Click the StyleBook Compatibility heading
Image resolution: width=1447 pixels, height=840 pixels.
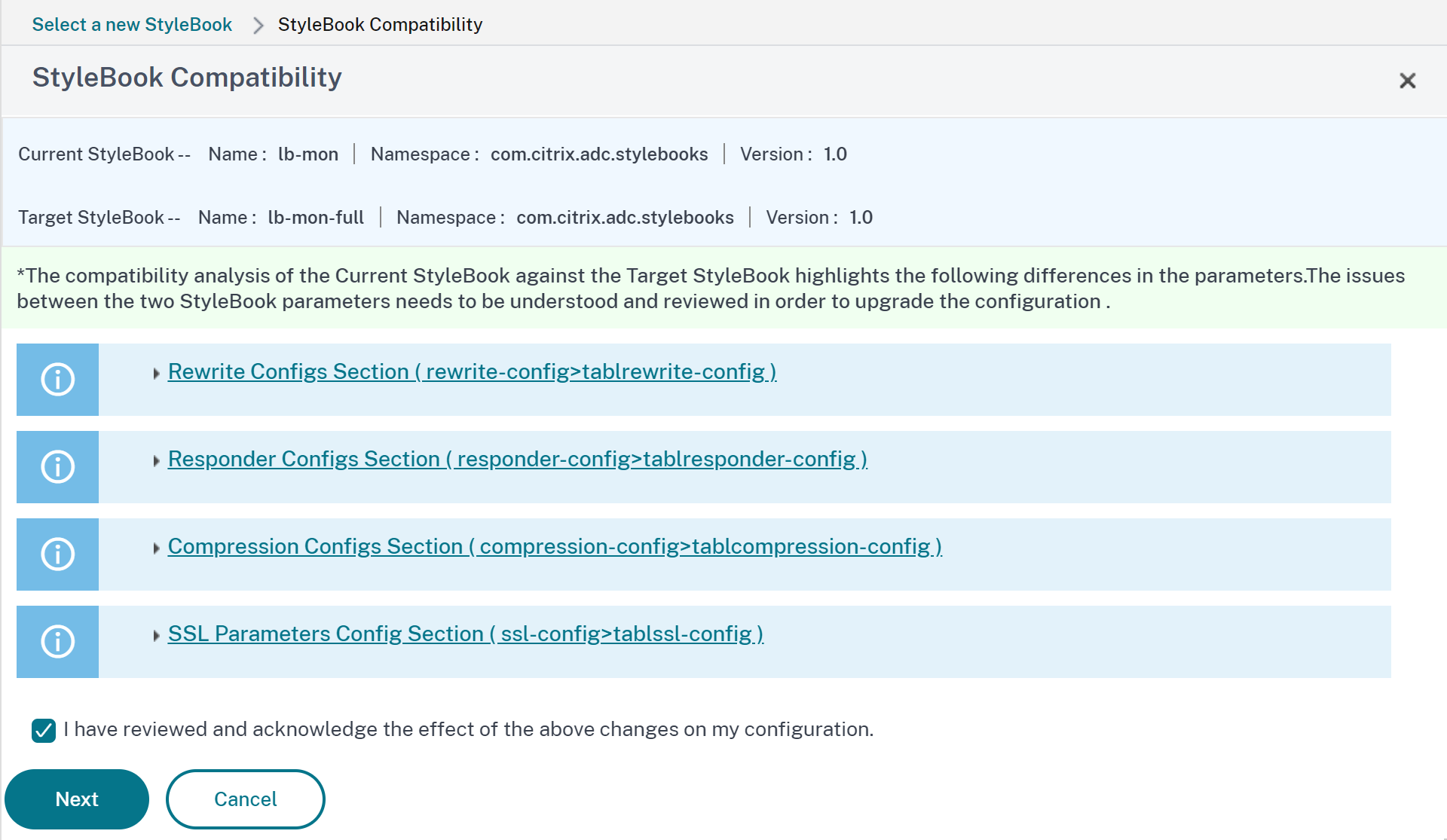pyautogui.click(x=187, y=78)
